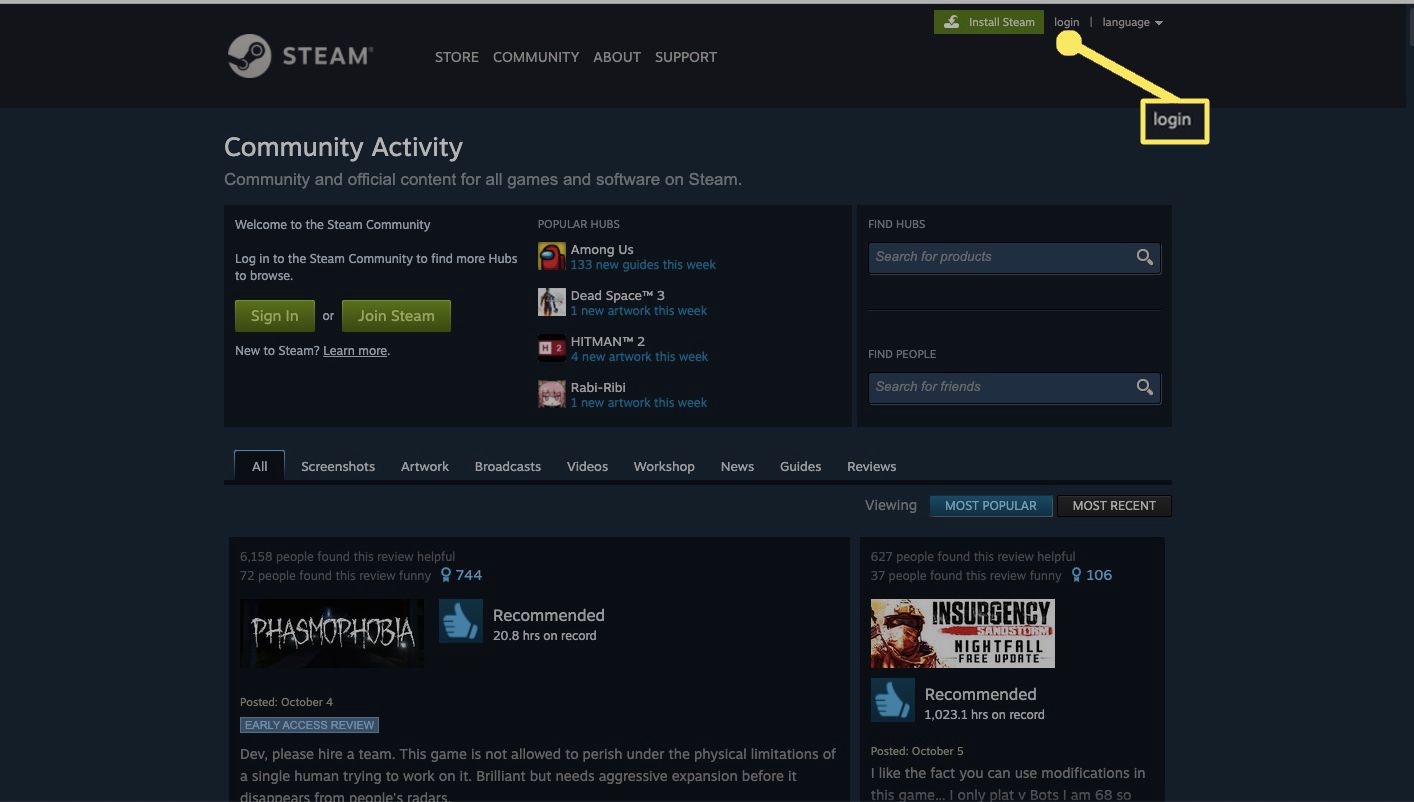1414x802 pixels.
Task: Open 133 new guides this week link
Action: pyautogui.click(x=643, y=265)
